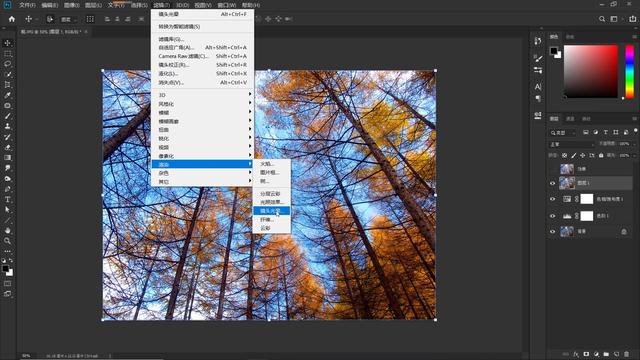The width and height of the screenshot is (640, 360).
Task: Select the Lasso tool in the toolbar
Action: click(x=7, y=64)
